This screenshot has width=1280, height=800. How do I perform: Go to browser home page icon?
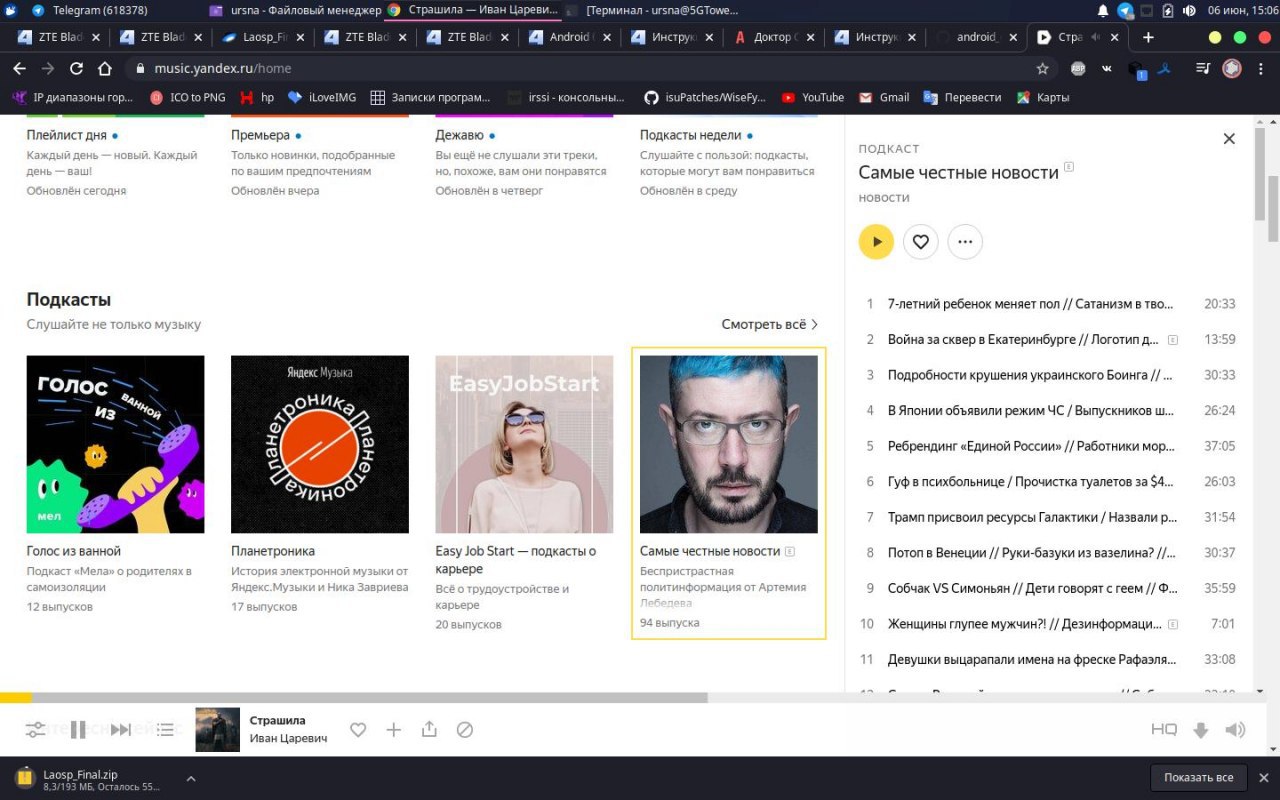[x=105, y=69]
